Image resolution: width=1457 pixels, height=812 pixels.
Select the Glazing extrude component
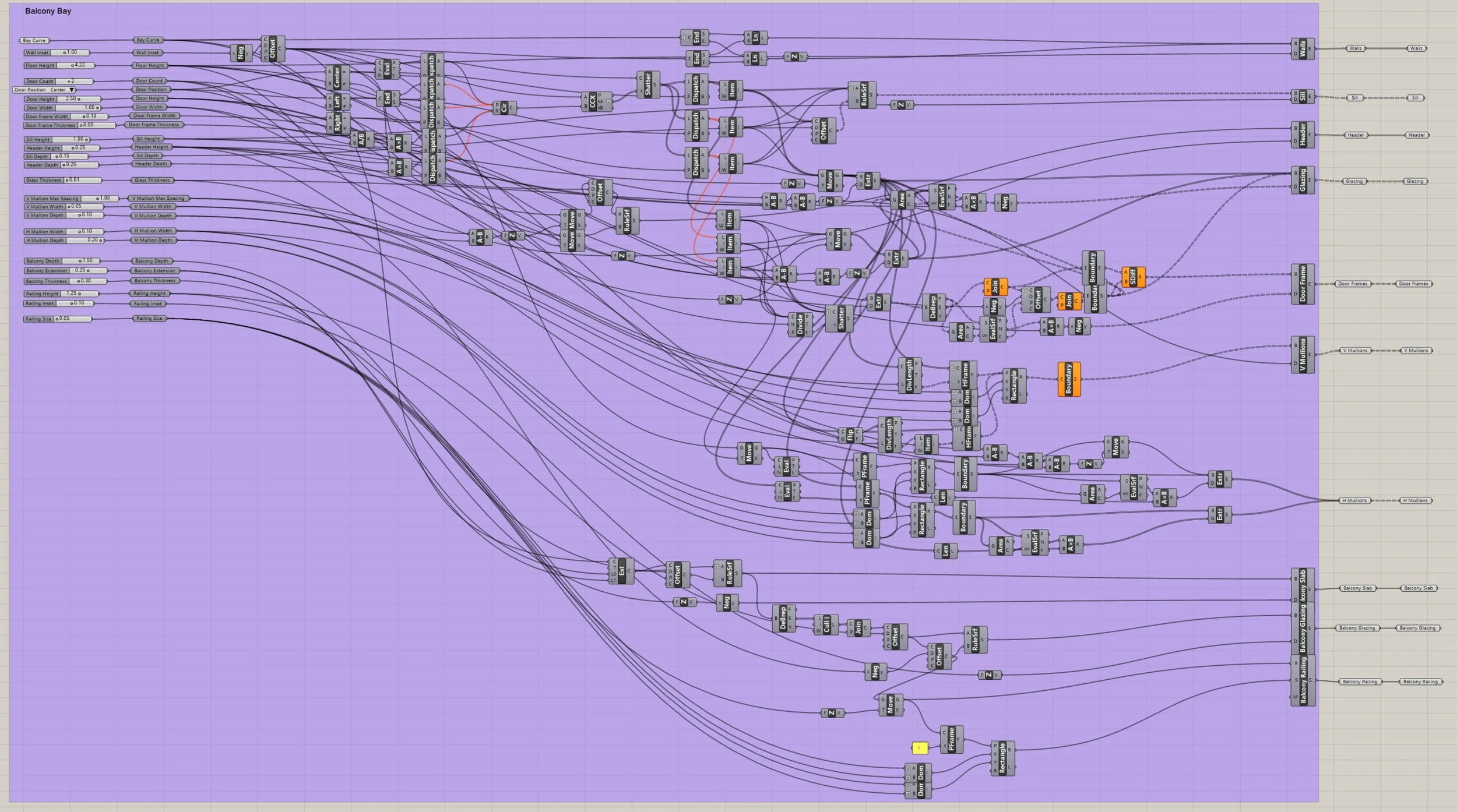point(1303,180)
